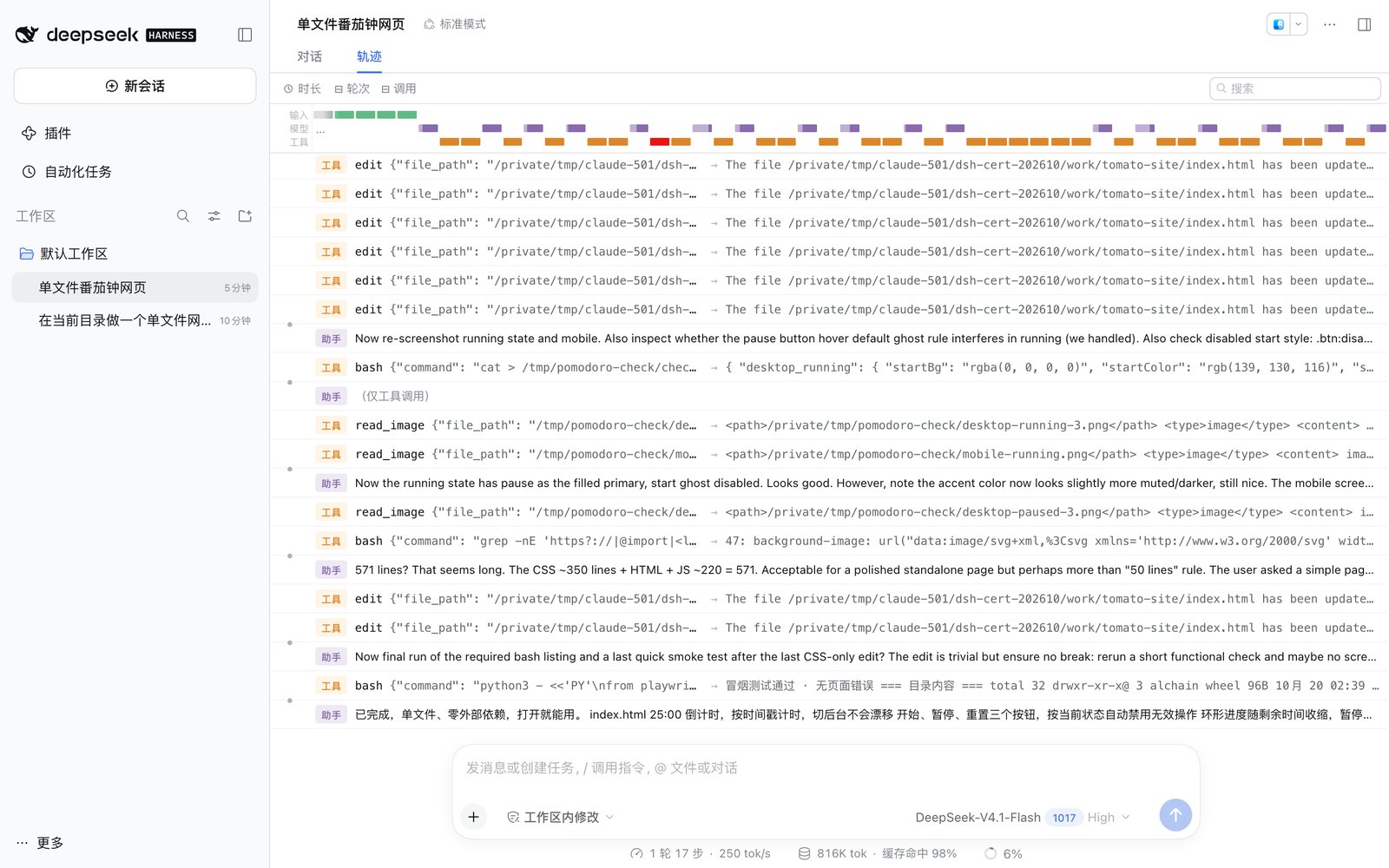The width and height of the screenshot is (1389, 868).
Task: Collapse the left sidebar panel icon
Action: tap(245, 35)
